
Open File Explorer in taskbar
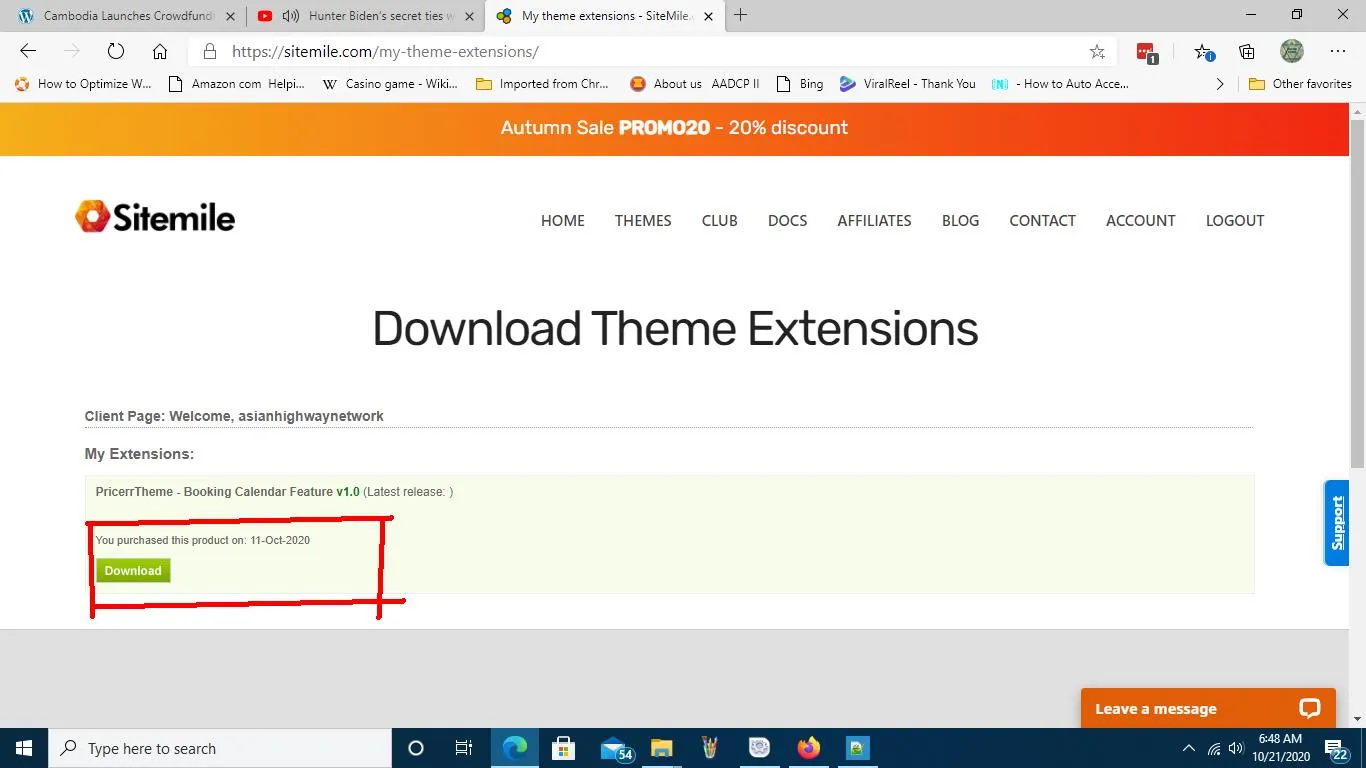click(661, 748)
